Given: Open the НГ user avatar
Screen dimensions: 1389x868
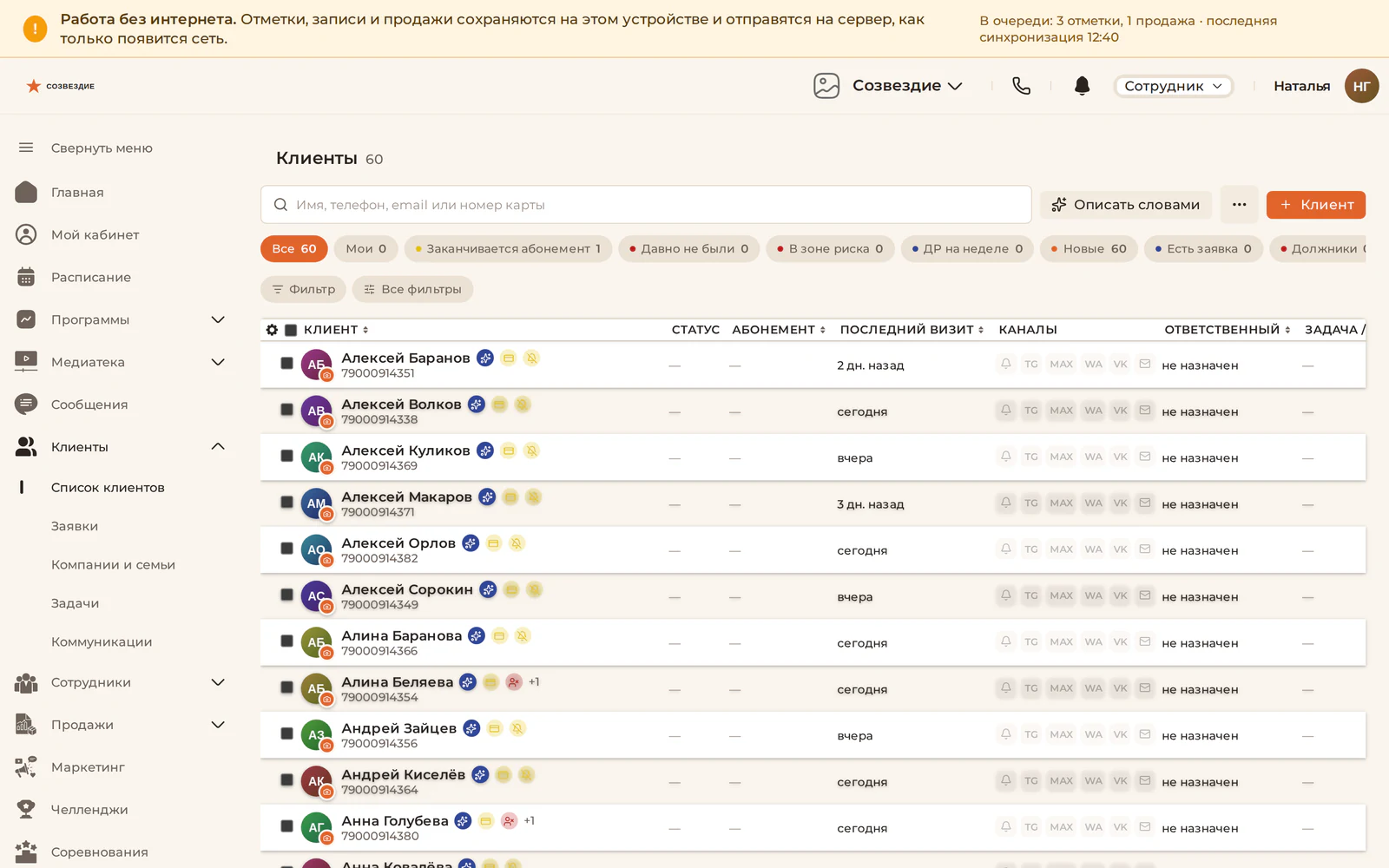Looking at the screenshot, I should [1361, 86].
